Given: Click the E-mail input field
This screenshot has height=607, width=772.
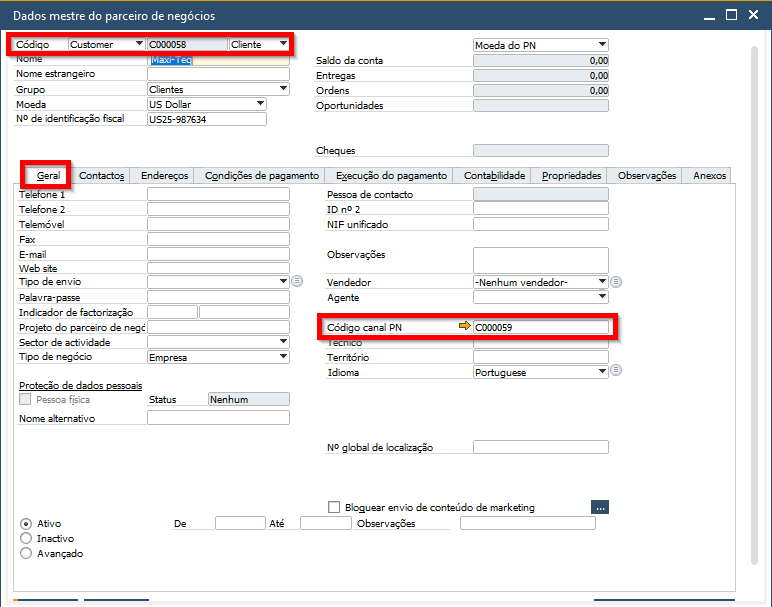Looking at the screenshot, I should coord(218,253).
